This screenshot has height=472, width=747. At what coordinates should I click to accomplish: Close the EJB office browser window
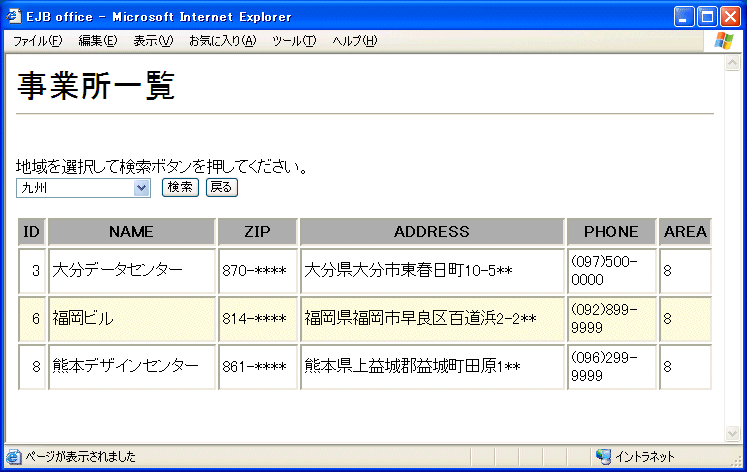(x=730, y=17)
